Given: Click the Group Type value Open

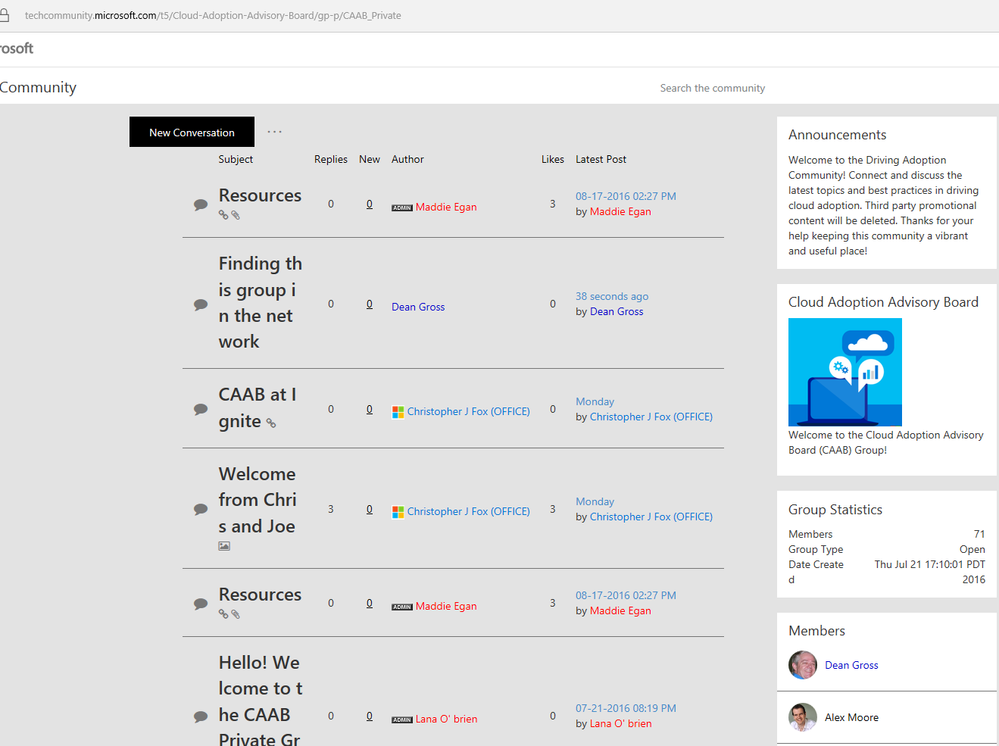Looking at the screenshot, I should (972, 549).
